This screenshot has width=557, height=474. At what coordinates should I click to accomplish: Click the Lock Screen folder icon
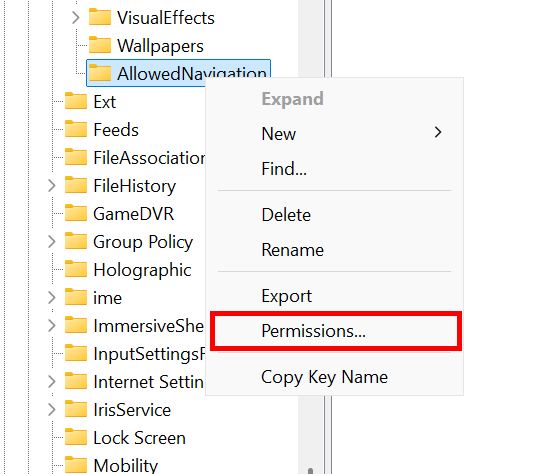(x=76, y=437)
